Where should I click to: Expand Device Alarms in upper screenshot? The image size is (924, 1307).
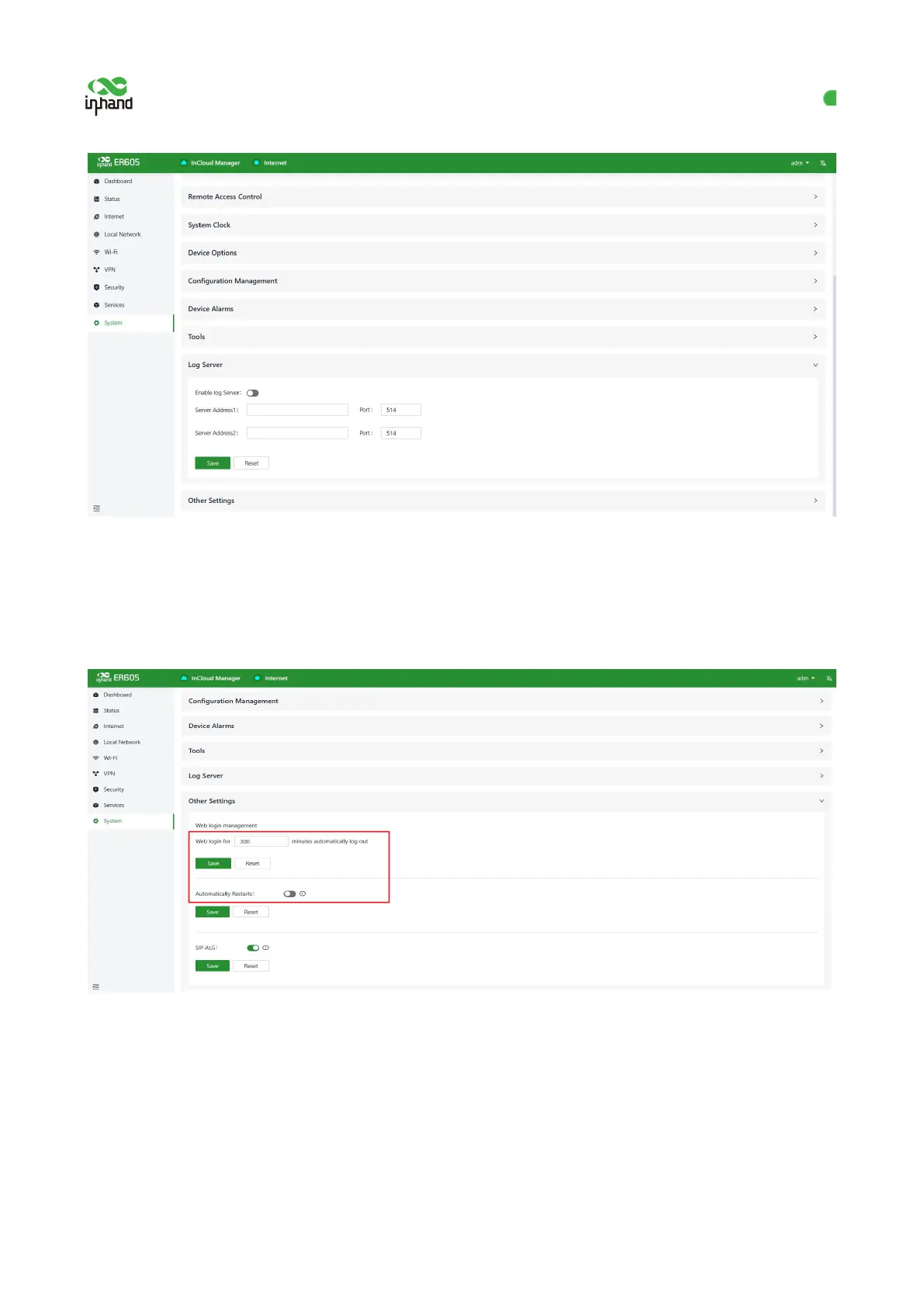pos(503,309)
